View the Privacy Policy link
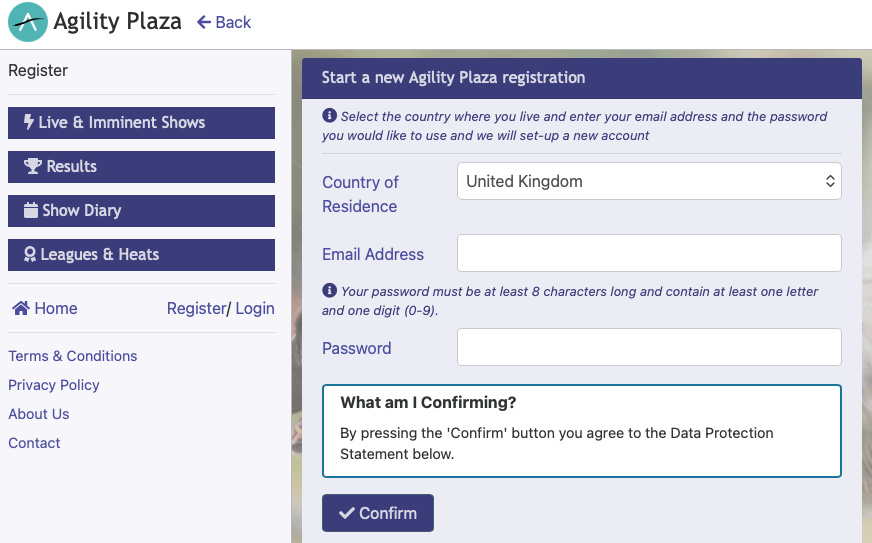 pyautogui.click(x=54, y=385)
